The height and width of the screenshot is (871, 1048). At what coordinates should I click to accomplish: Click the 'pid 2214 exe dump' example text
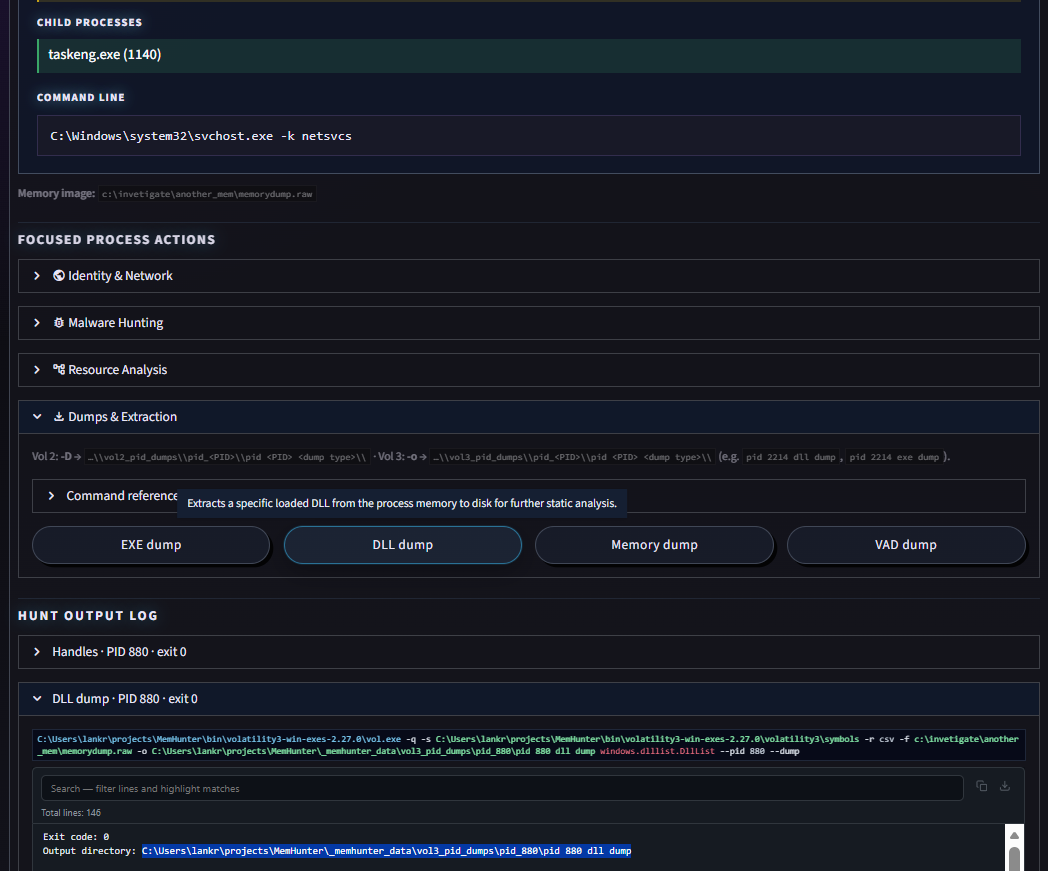894,457
